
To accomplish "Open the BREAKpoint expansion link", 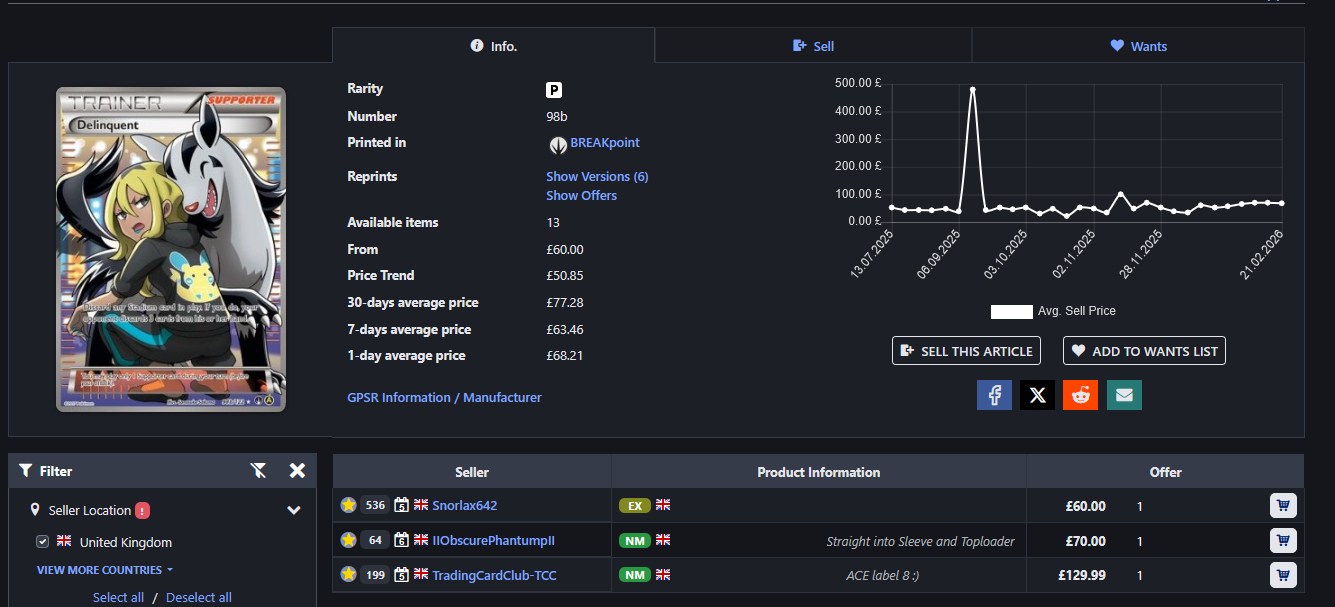I will 604,143.
